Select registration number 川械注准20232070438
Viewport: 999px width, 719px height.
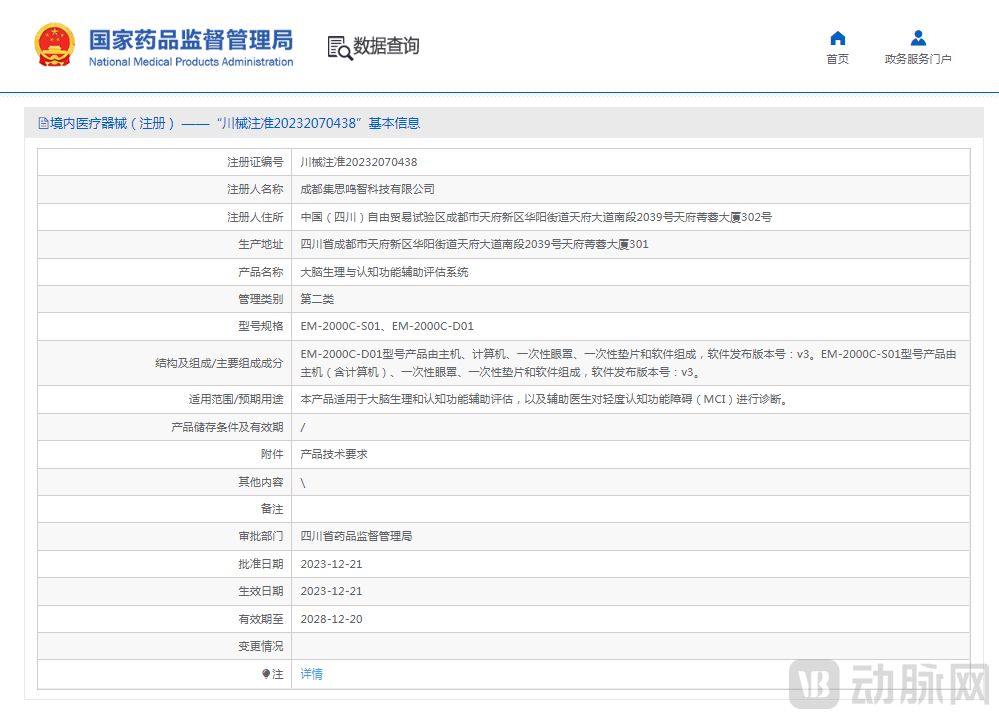[x=358, y=161]
